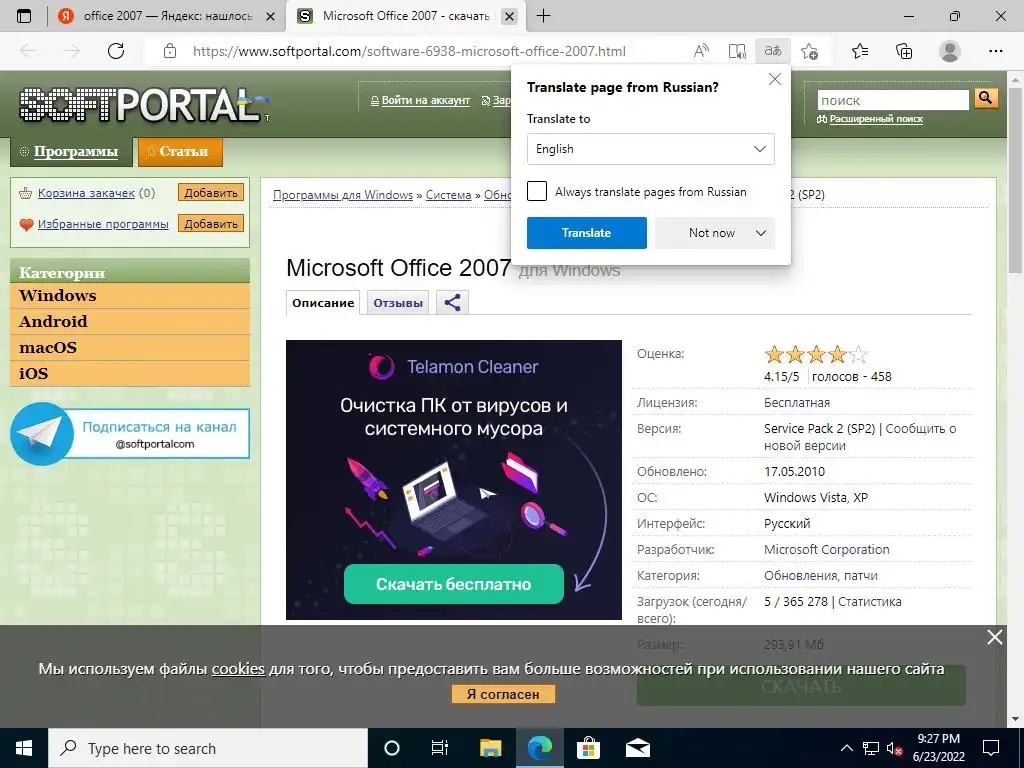Open Microsoft Store from taskbar

(588, 748)
